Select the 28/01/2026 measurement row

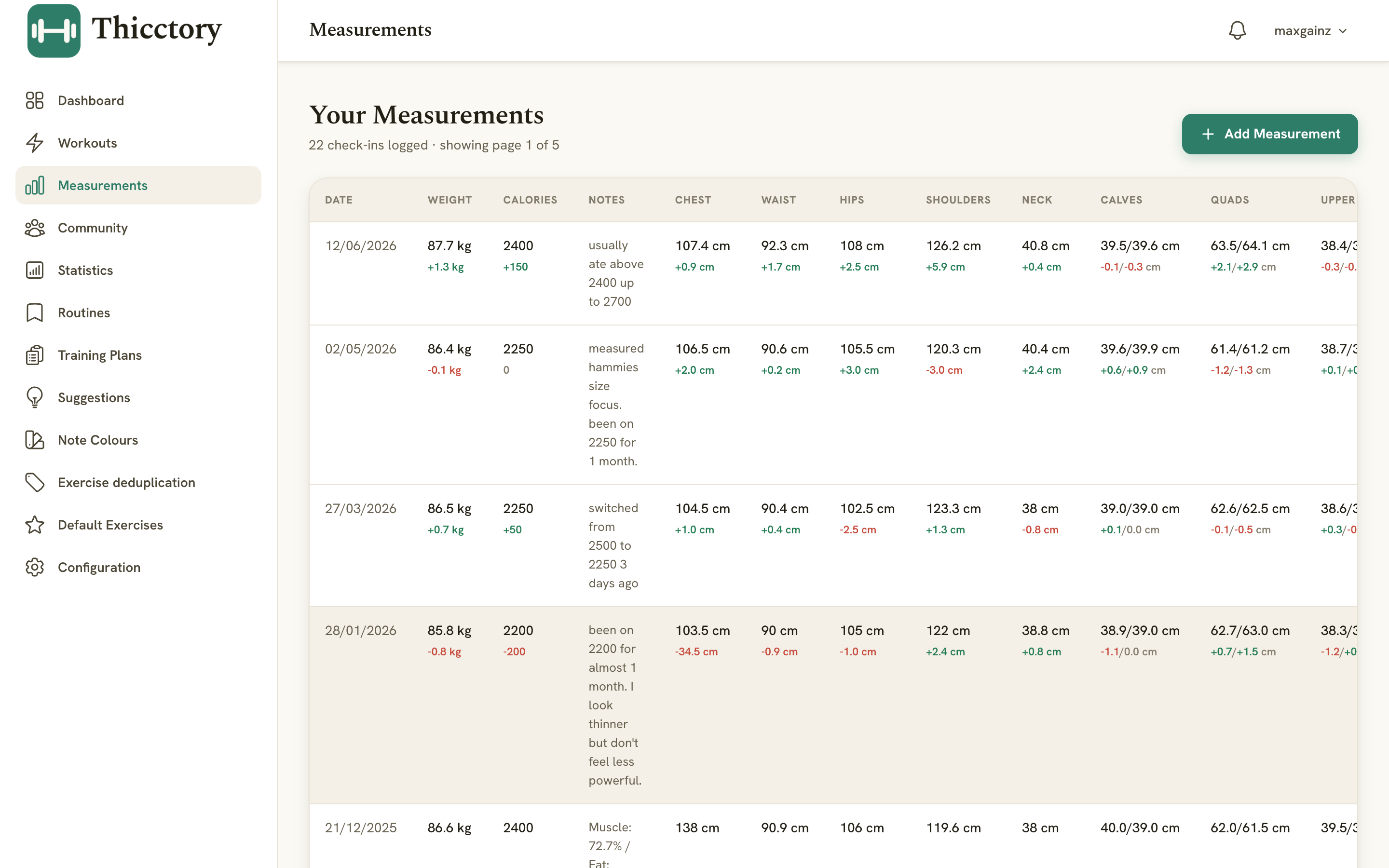click(833, 705)
